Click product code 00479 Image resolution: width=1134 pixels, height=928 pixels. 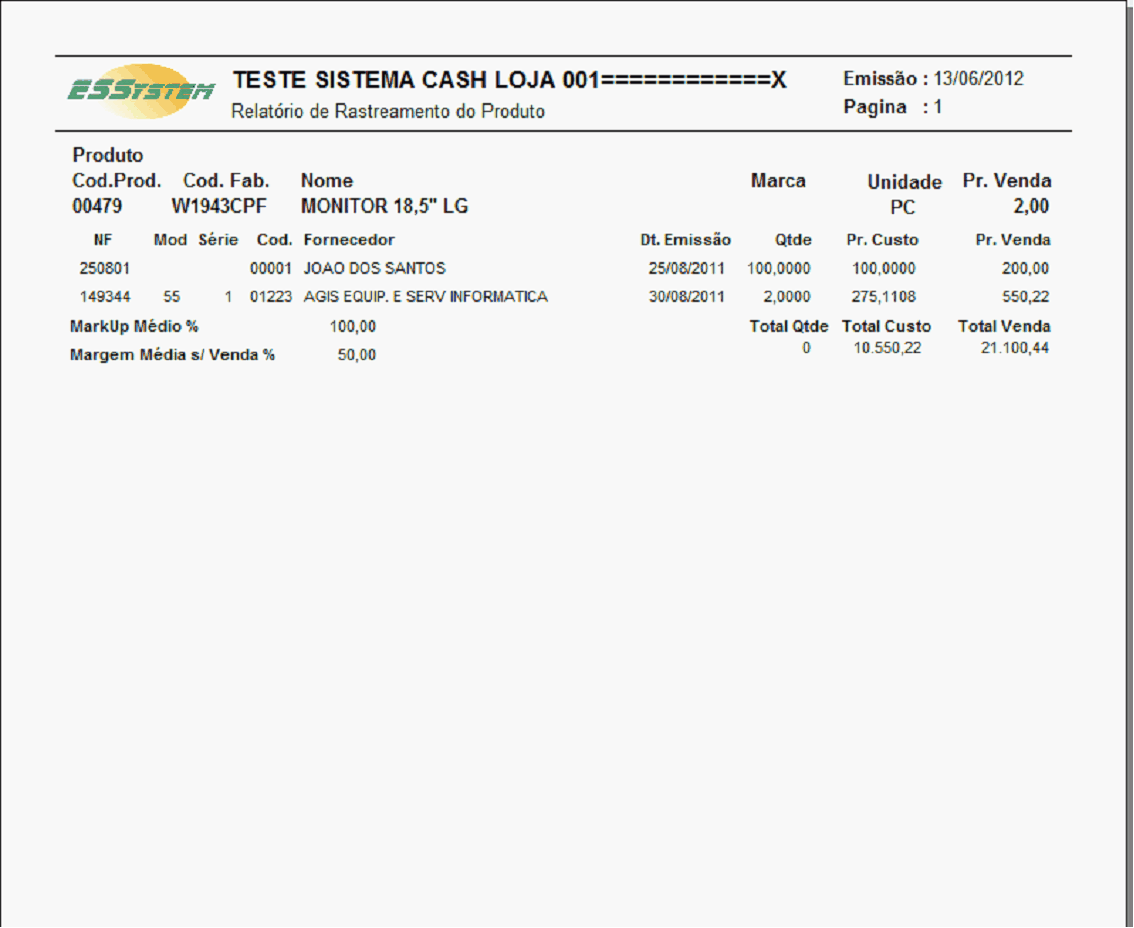(x=97, y=207)
